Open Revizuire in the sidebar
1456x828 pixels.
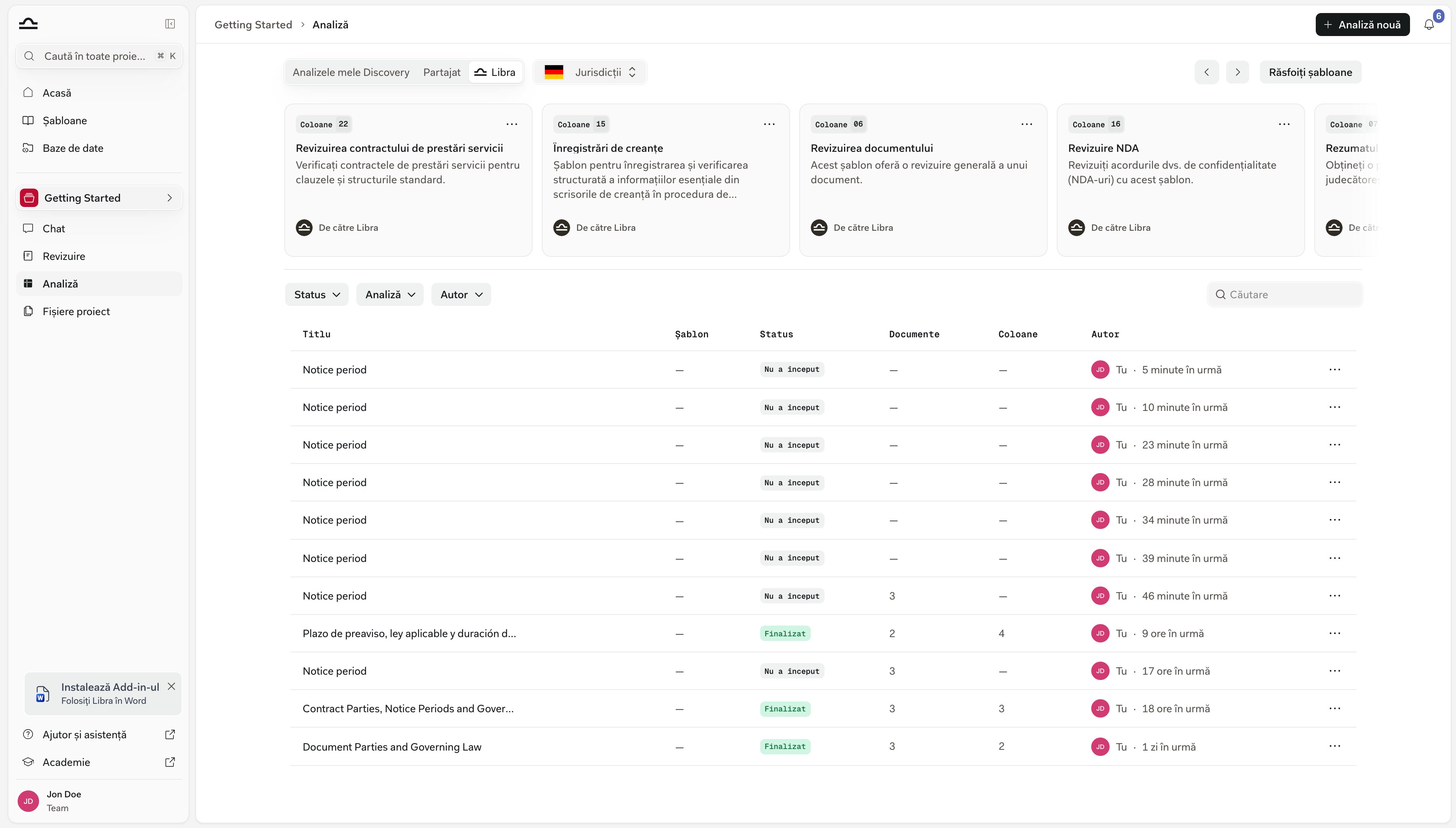(x=99, y=256)
